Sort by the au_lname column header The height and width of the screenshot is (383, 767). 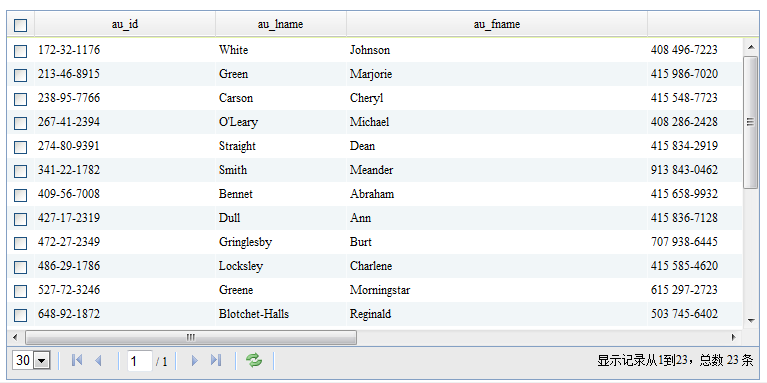click(x=281, y=24)
